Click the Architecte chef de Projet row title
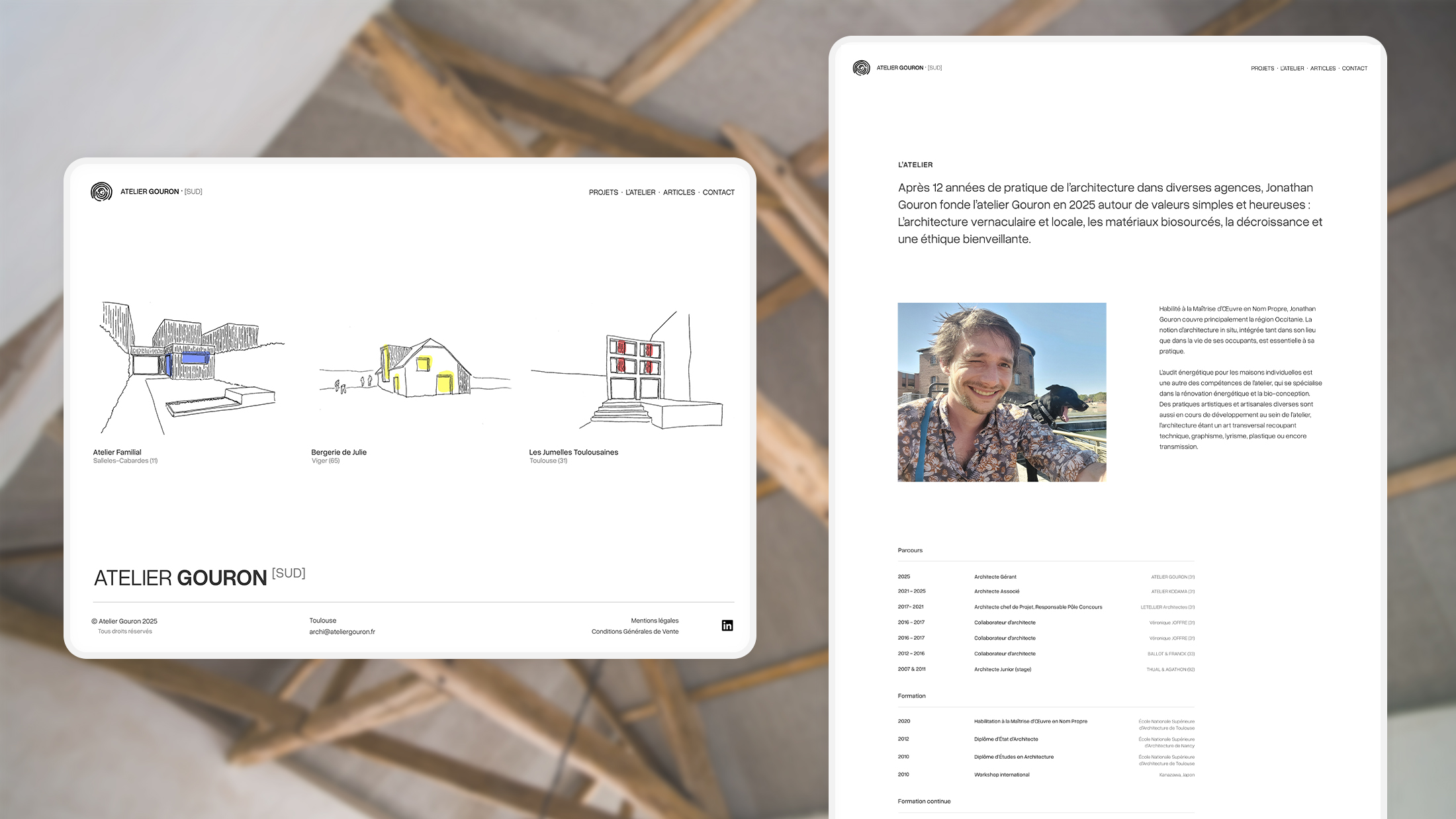This screenshot has height=819, width=1456. tap(1038, 607)
